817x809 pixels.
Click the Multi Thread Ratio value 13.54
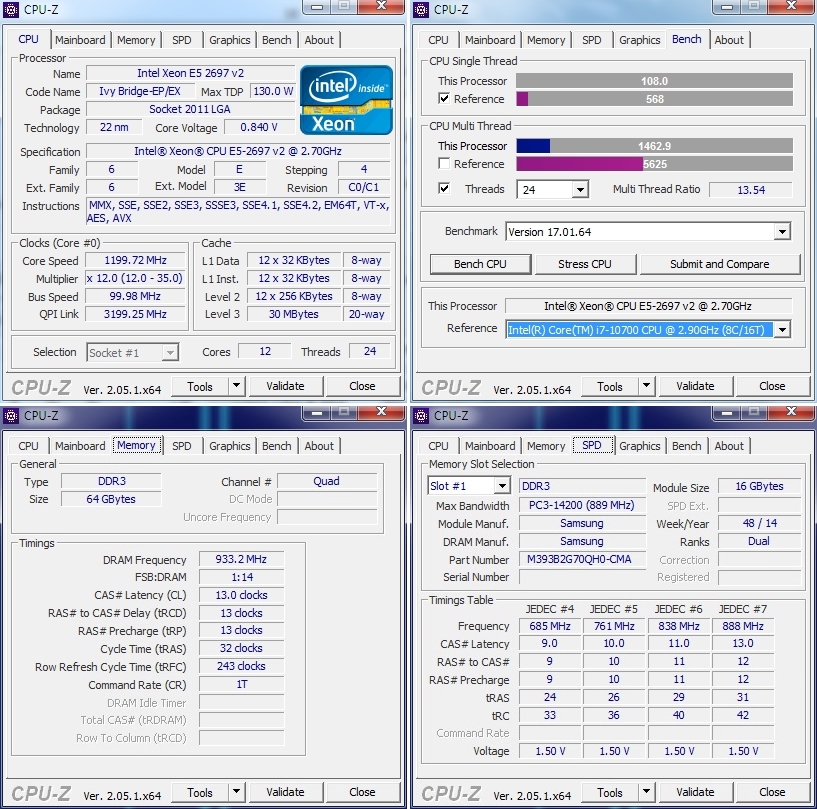click(x=751, y=190)
